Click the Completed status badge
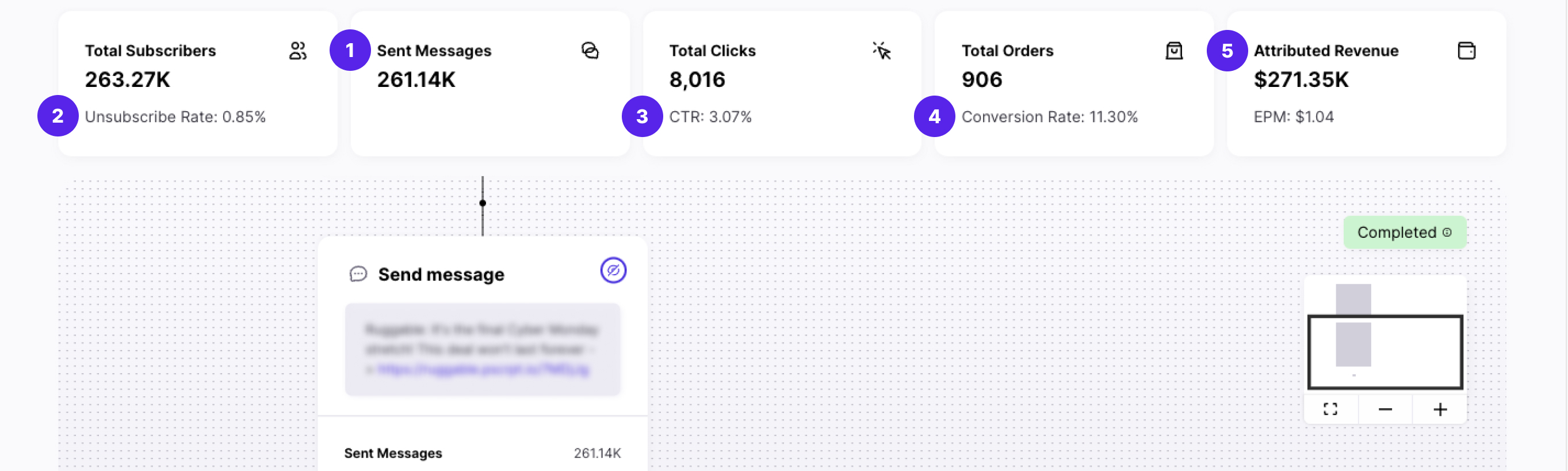This screenshot has height=471, width=1568. [x=1404, y=232]
